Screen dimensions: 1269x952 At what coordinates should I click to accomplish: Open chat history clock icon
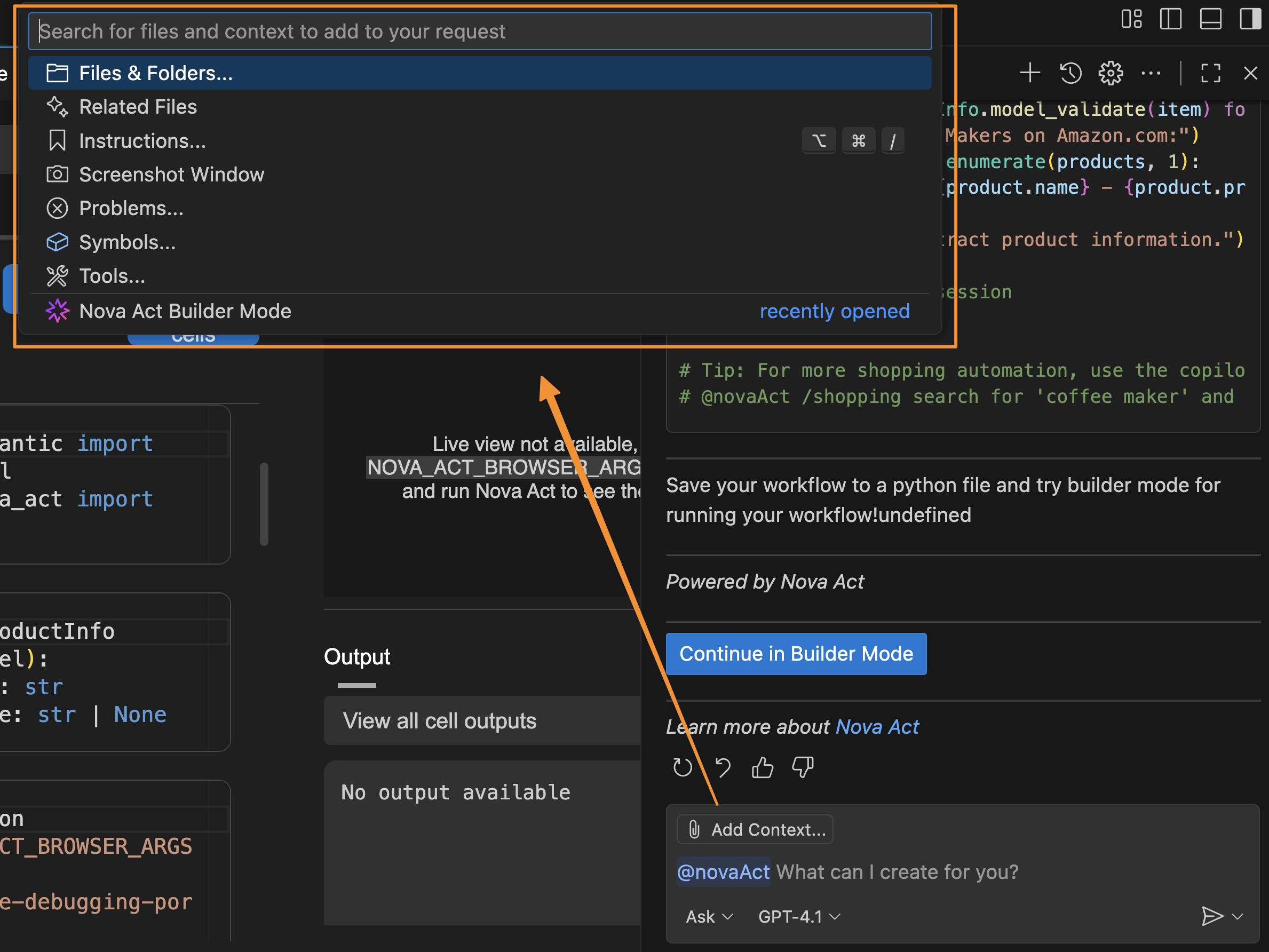[x=1070, y=73]
